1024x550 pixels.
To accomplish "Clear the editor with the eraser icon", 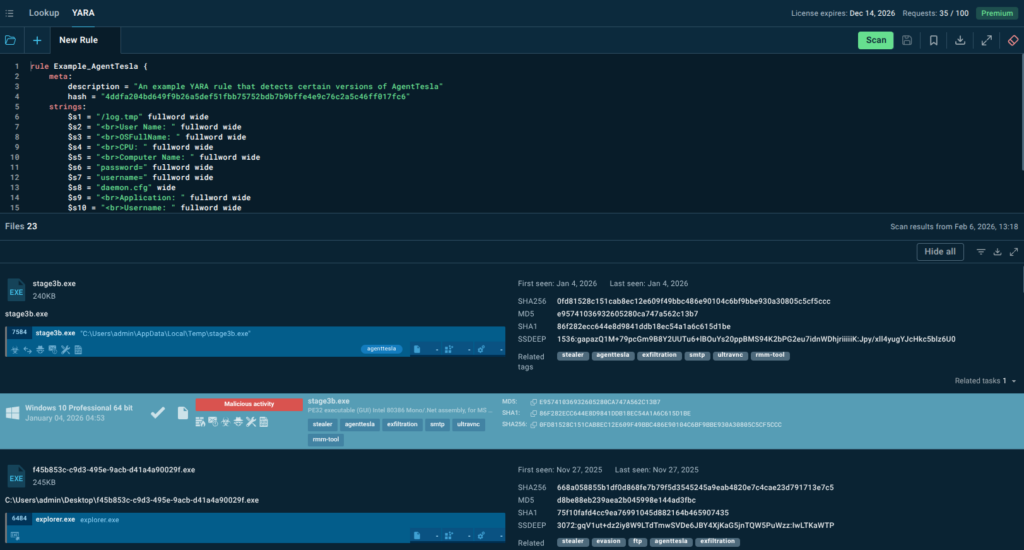I will (1012, 40).
